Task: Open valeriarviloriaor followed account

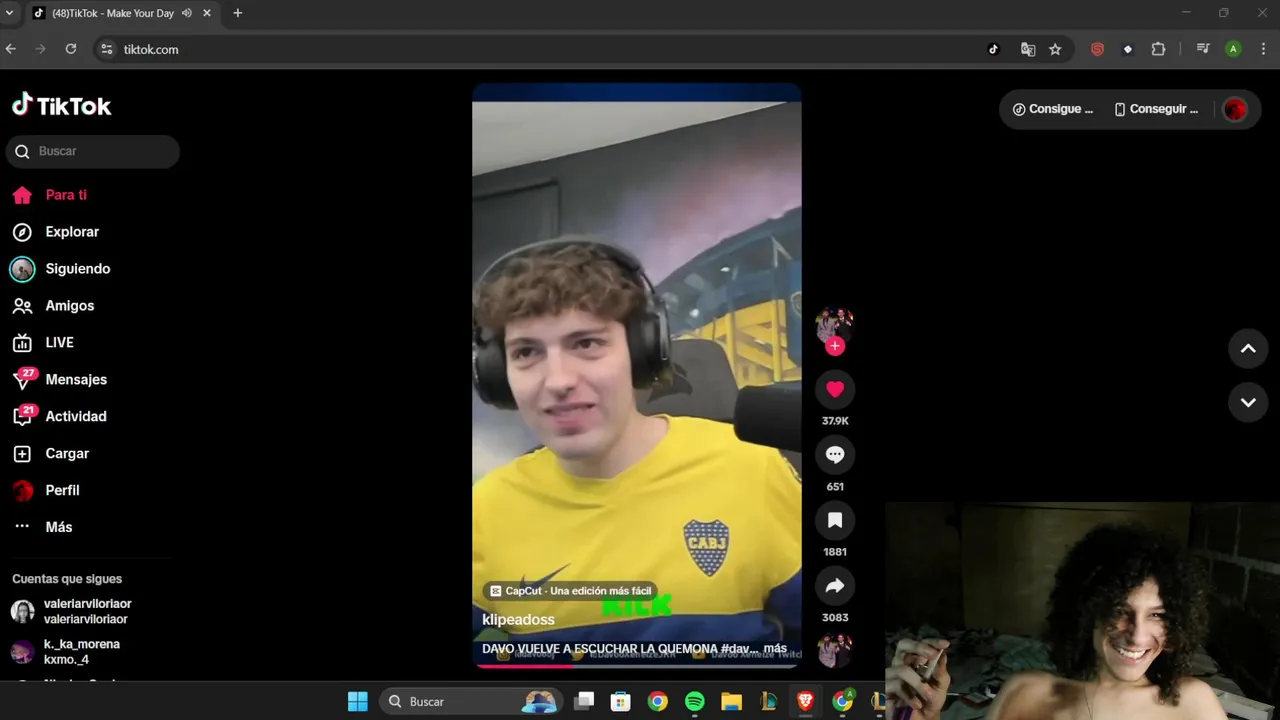Action: coord(88,611)
